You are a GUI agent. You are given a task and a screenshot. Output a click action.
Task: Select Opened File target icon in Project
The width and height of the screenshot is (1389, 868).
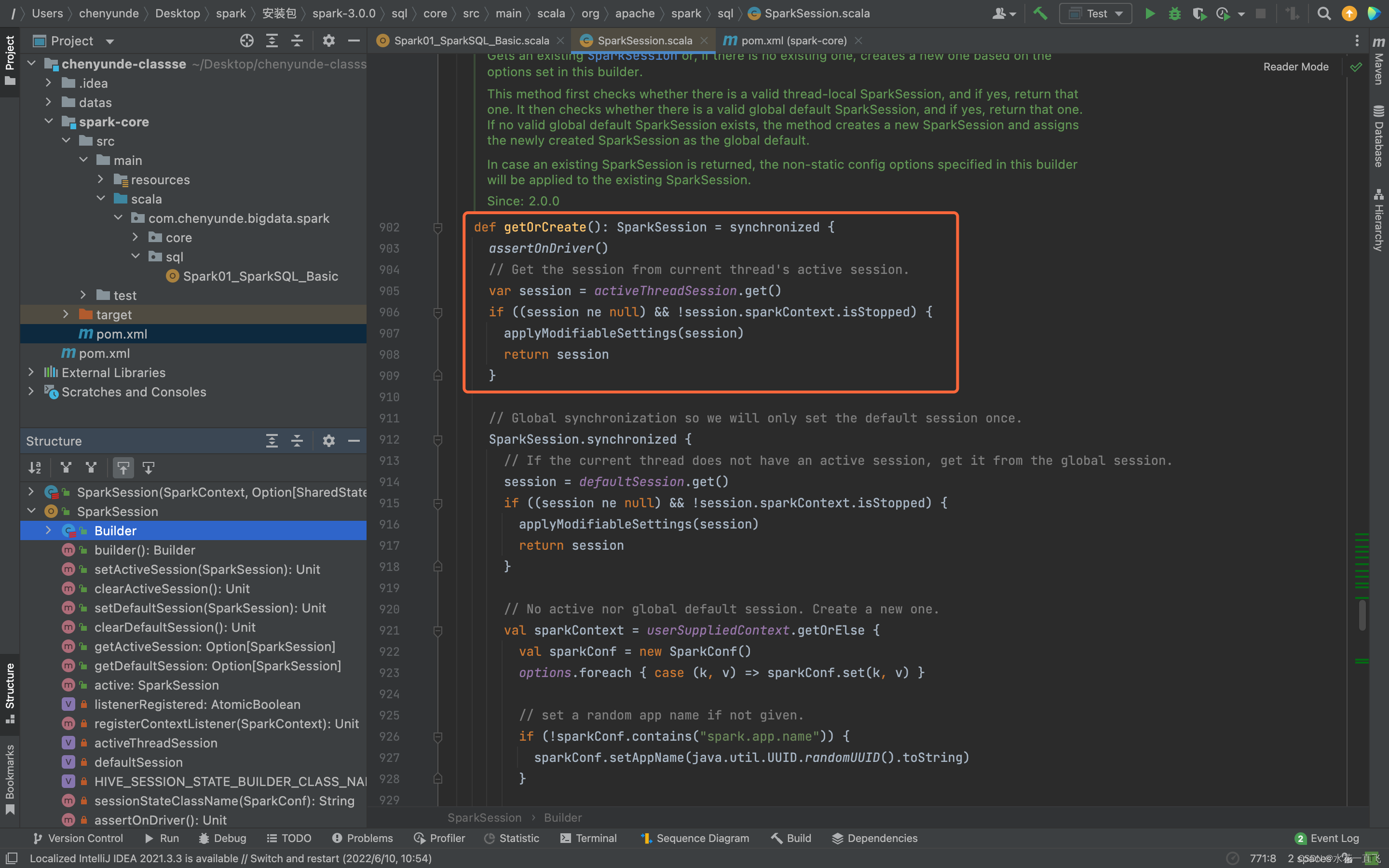pos(247,41)
